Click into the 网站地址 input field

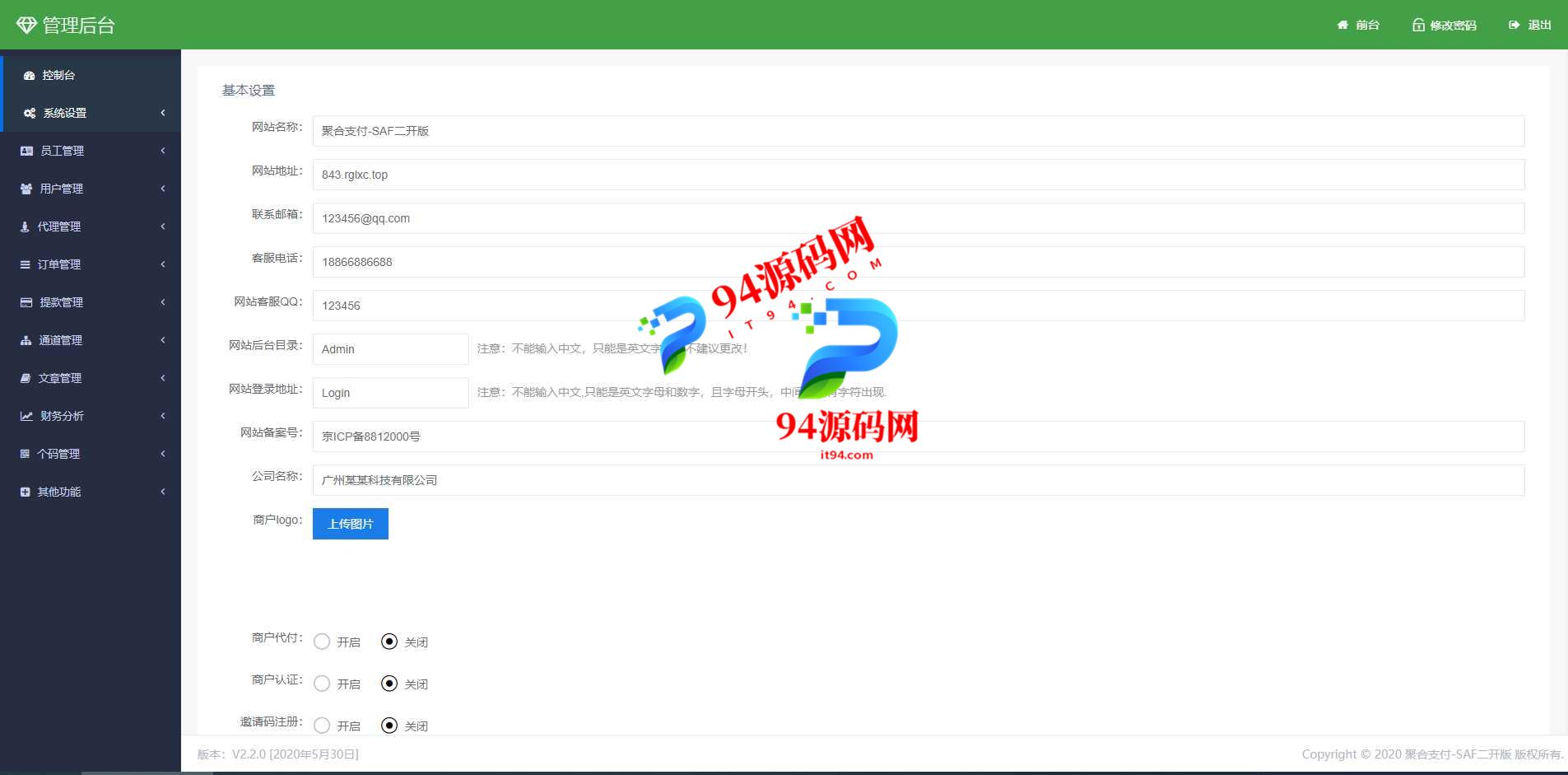[x=919, y=175]
